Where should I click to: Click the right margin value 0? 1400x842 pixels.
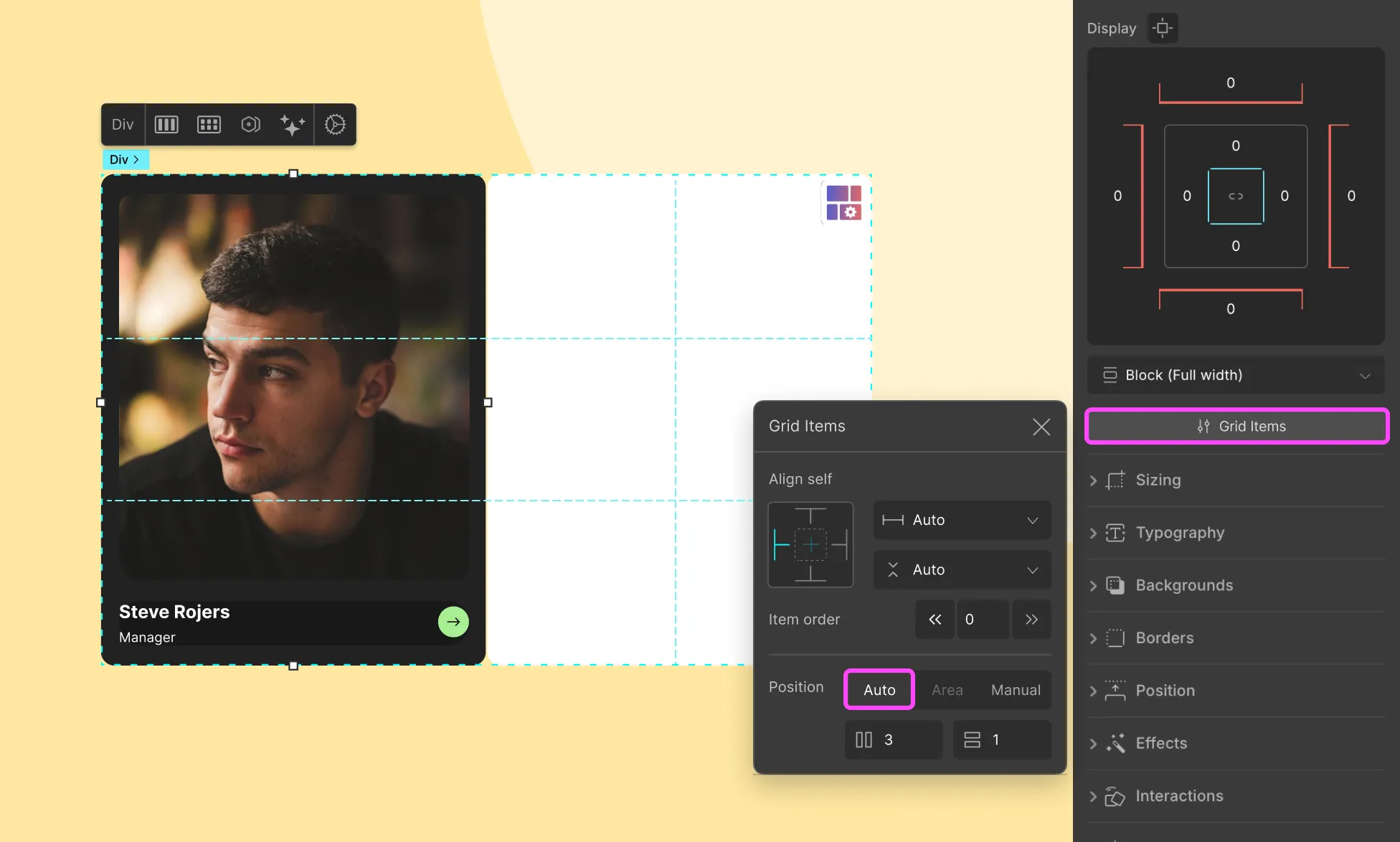1351,196
